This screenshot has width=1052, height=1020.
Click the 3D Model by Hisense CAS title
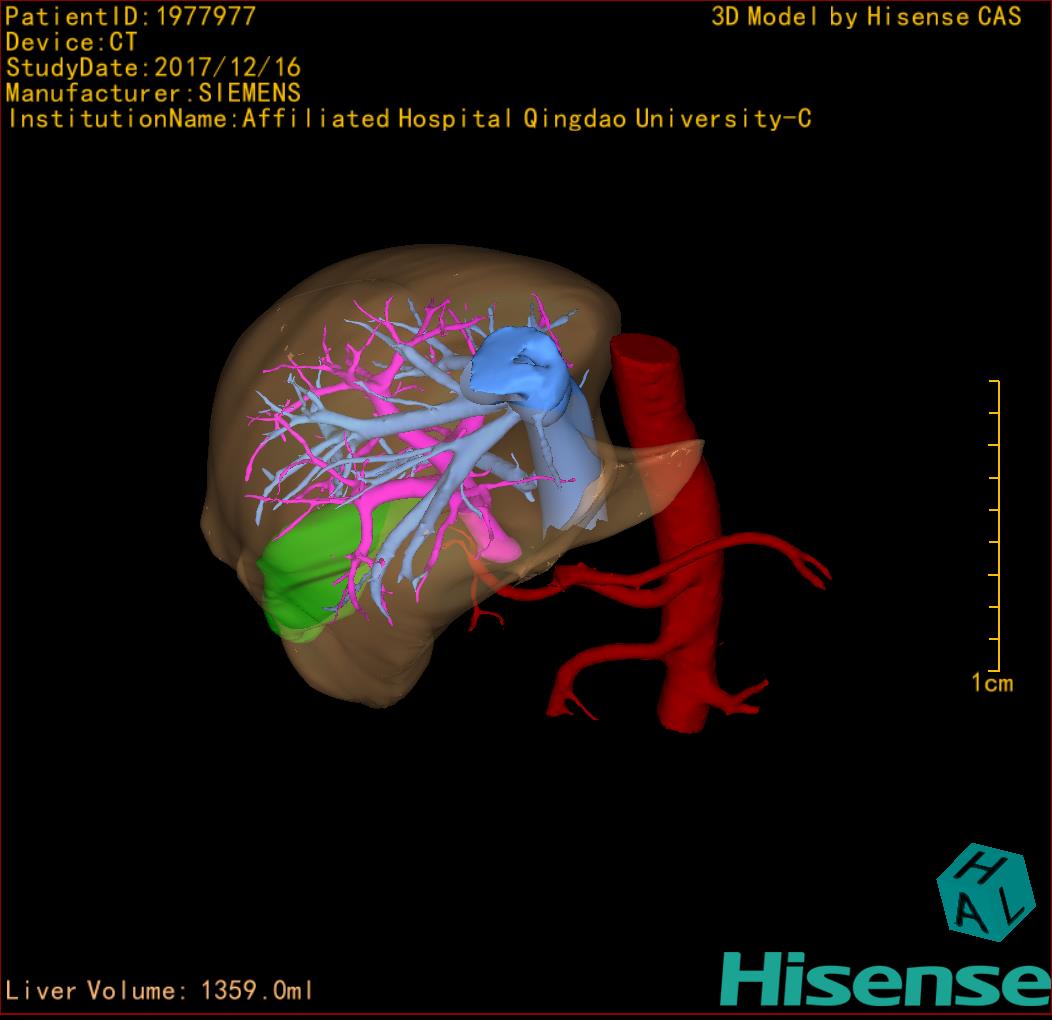coord(866,16)
